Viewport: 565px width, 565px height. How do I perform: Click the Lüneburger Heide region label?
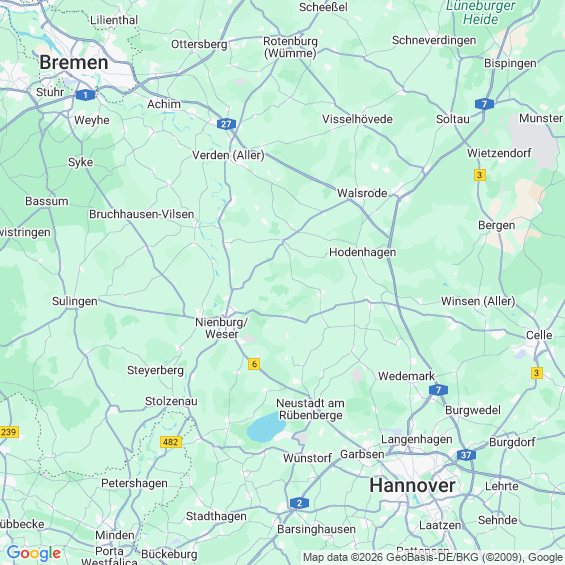[x=481, y=13]
